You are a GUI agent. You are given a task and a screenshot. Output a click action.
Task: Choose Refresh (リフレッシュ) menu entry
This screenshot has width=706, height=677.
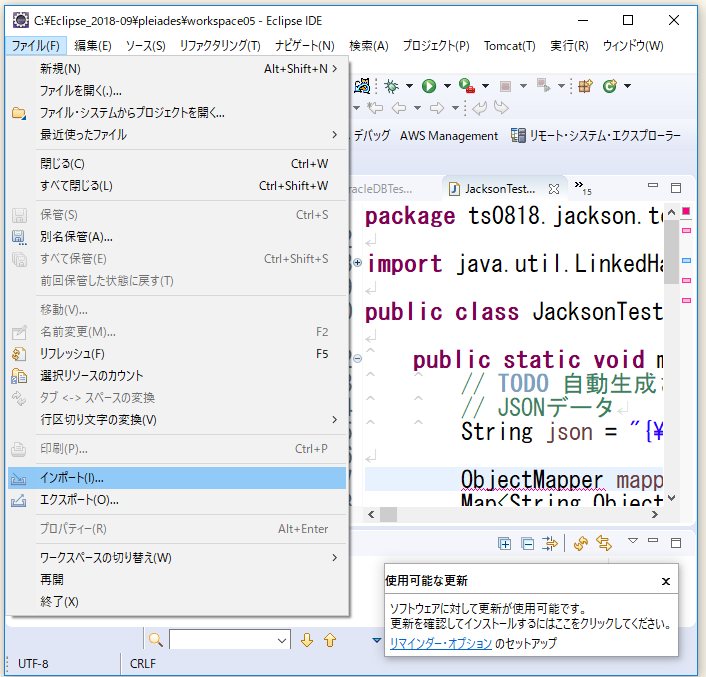point(177,354)
